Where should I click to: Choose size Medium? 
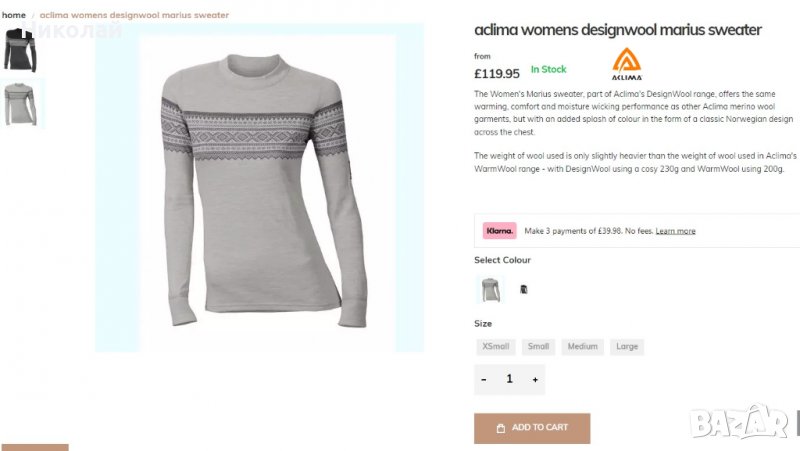pyautogui.click(x=583, y=347)
